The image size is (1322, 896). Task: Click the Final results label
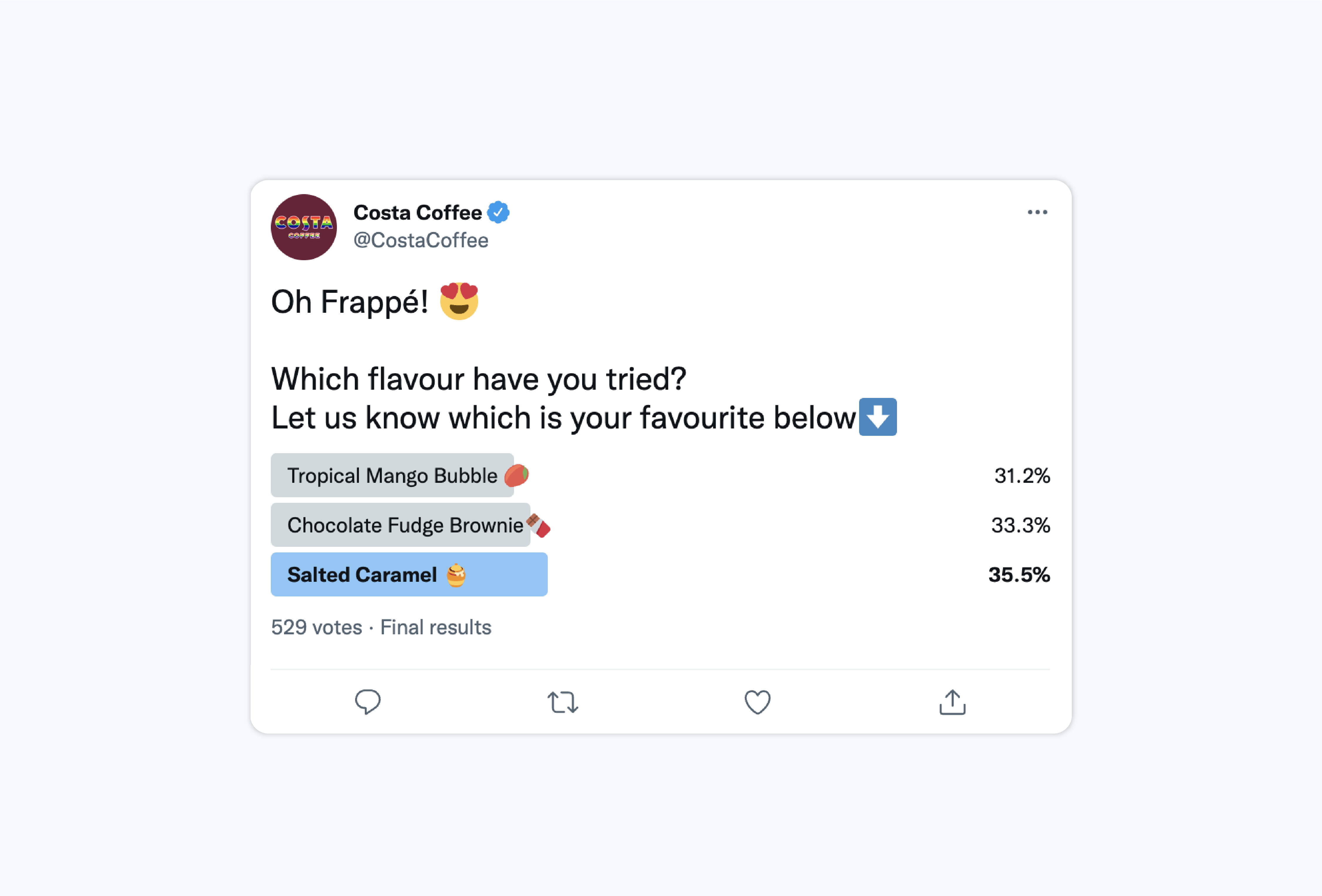click(x=436, y=627)
